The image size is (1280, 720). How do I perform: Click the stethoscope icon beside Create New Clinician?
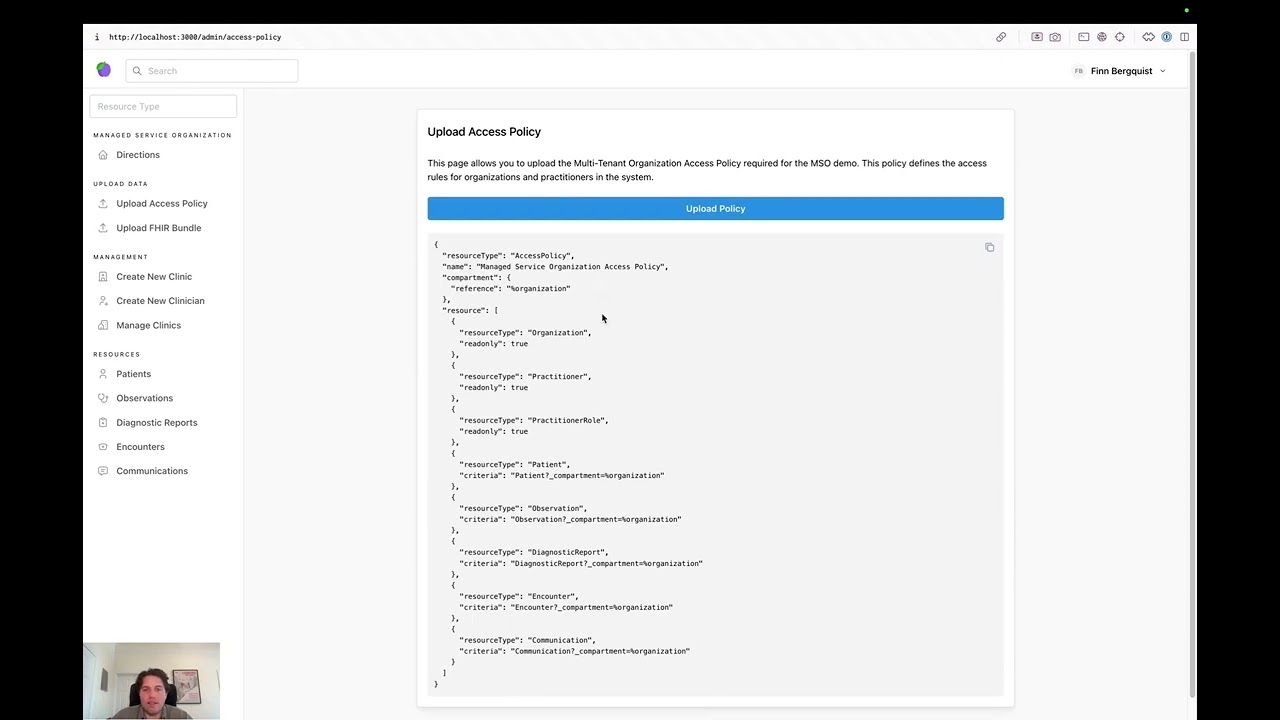[103, 301]
